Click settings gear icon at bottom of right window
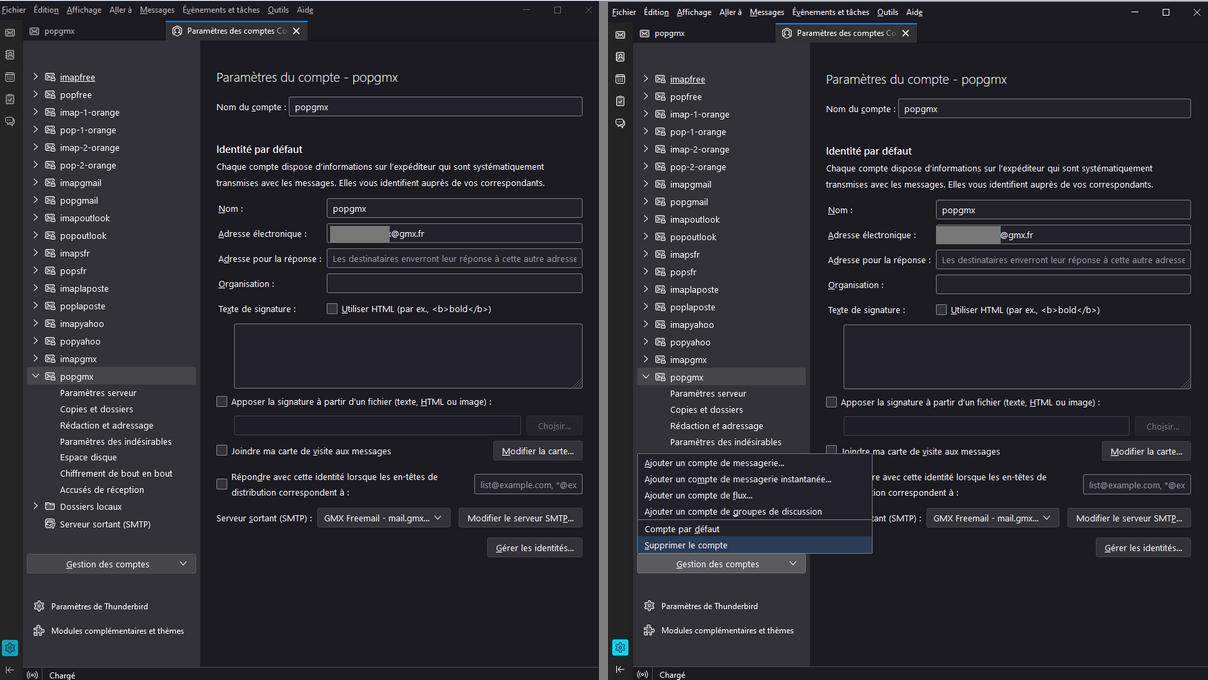Viewport: 1208px width, 680px height. (x=620, y=648)
